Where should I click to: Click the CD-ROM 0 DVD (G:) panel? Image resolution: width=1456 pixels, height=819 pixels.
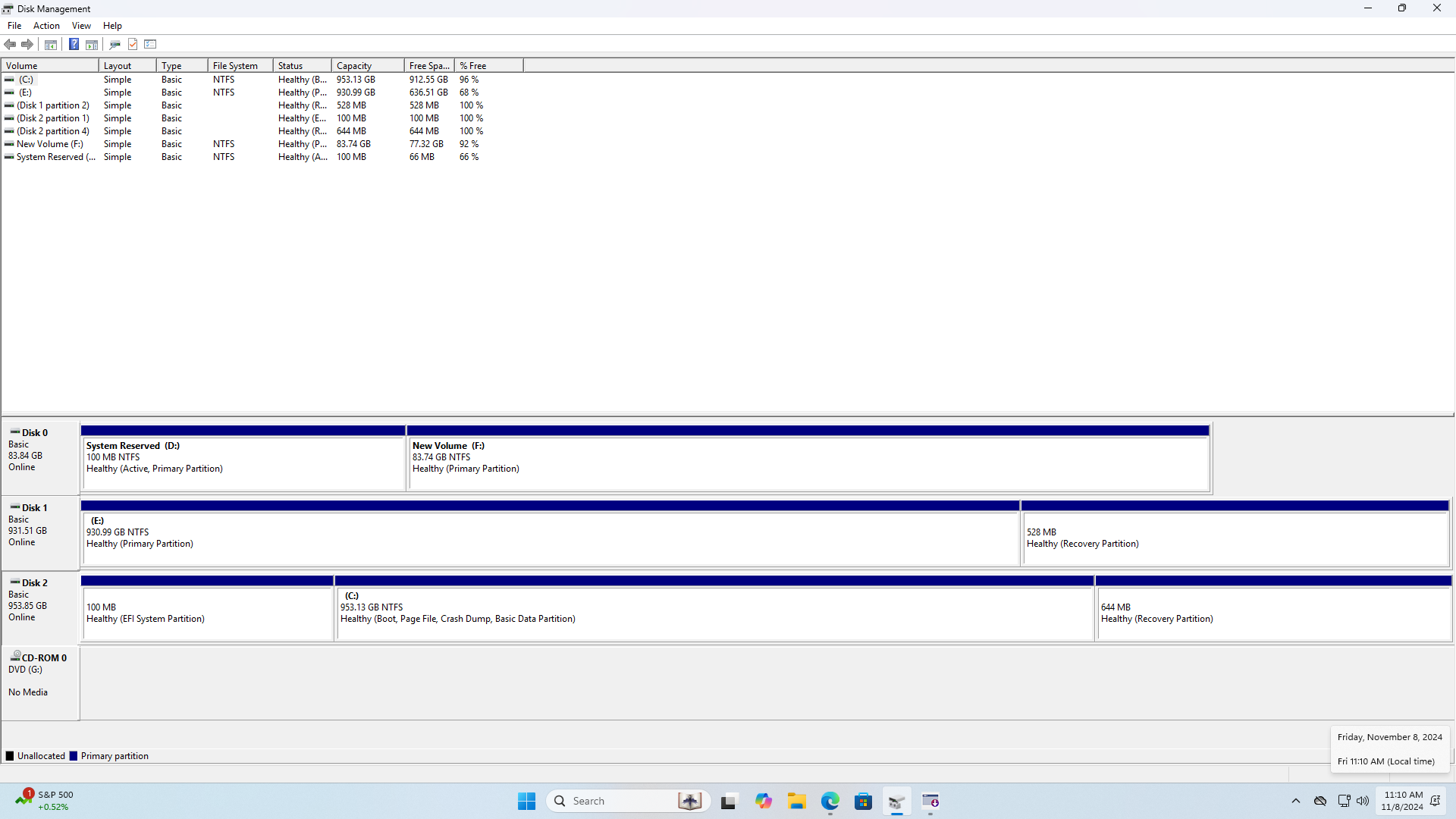pyautogui.click(x=41, y=682)
